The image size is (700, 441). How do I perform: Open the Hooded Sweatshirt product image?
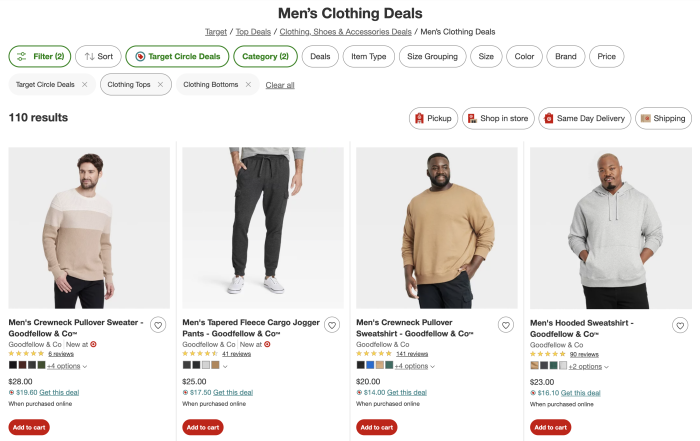click(611, 228)
